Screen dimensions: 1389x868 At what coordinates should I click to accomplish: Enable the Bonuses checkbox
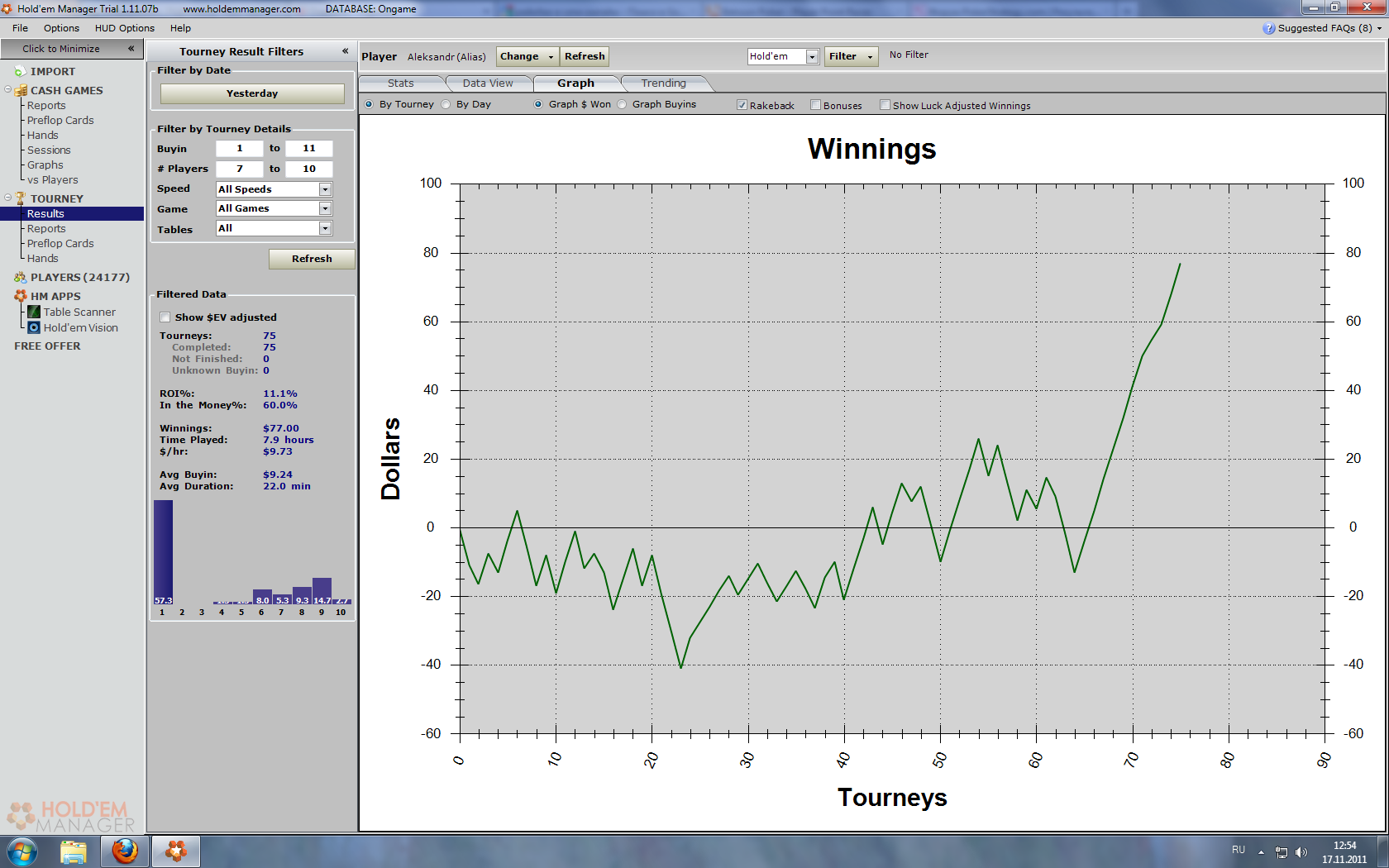coord(816,105)
